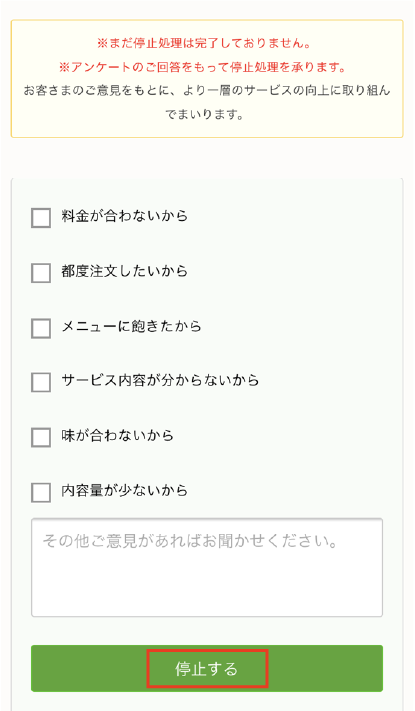Click the サービス内容が分からないから label text
This screenshot has height=711, width=415.
(x=160, y=380)
